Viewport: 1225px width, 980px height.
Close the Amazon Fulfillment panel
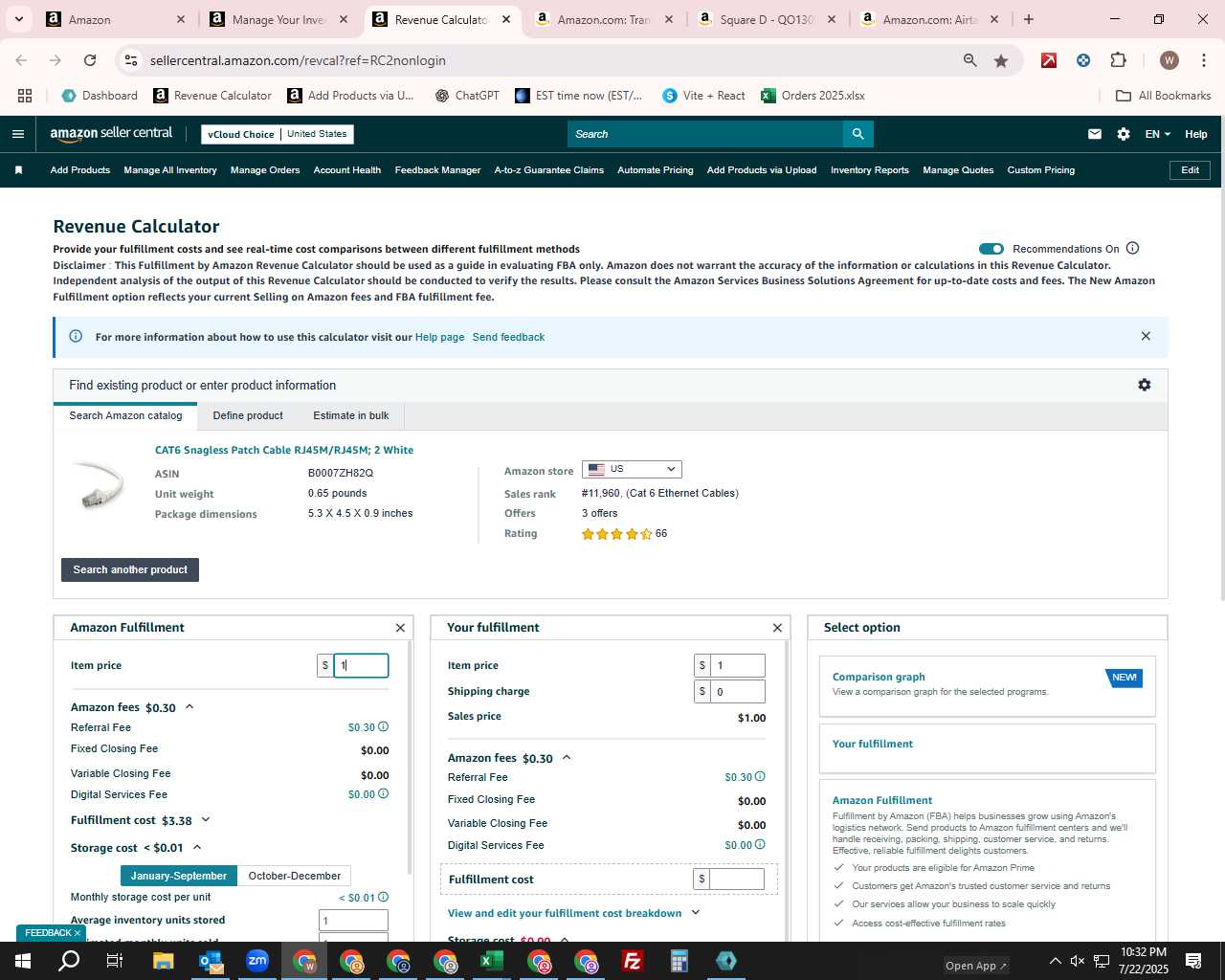tap(400, 628)
